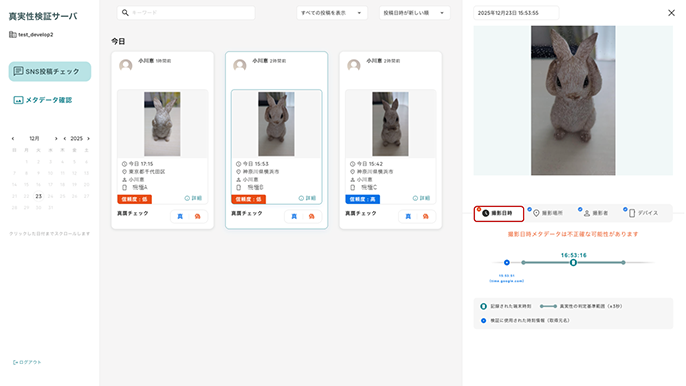The image size is (686, 386).
Task: Open the 投稿日時が新しい順 sort dropdown
Action: pos(414,13)
